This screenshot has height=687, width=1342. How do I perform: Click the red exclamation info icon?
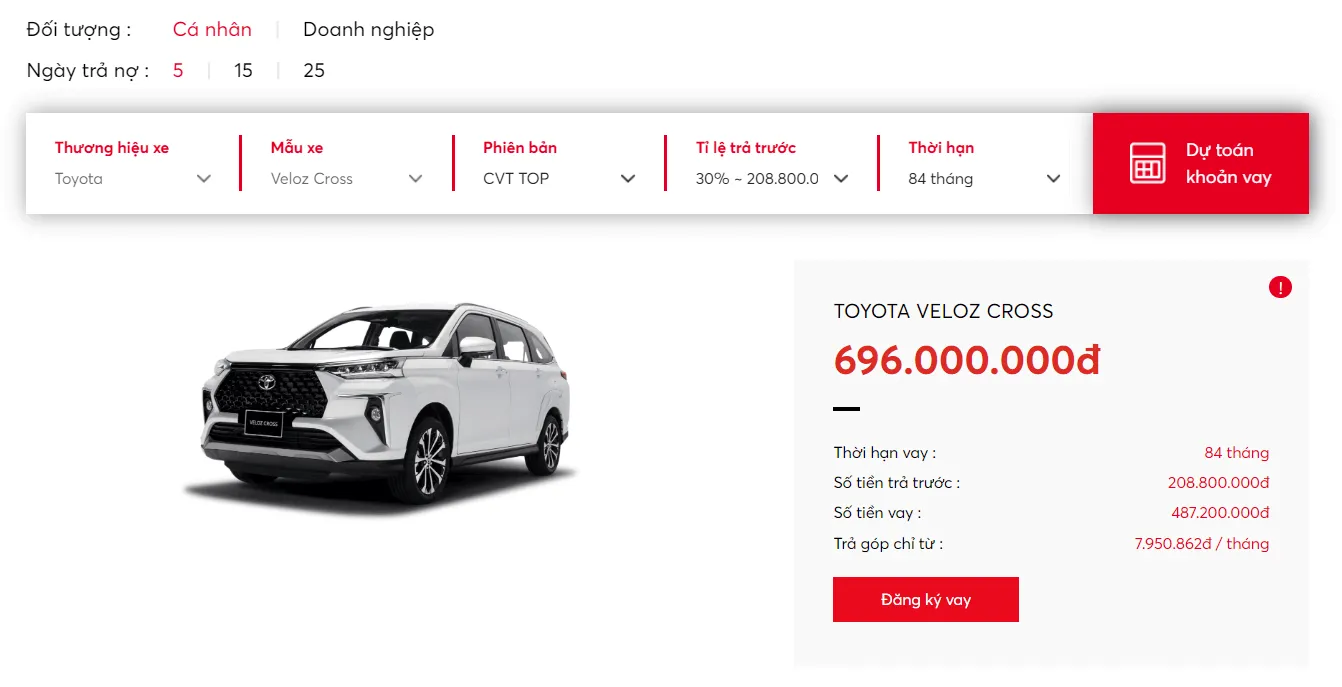pos(1280,288)
